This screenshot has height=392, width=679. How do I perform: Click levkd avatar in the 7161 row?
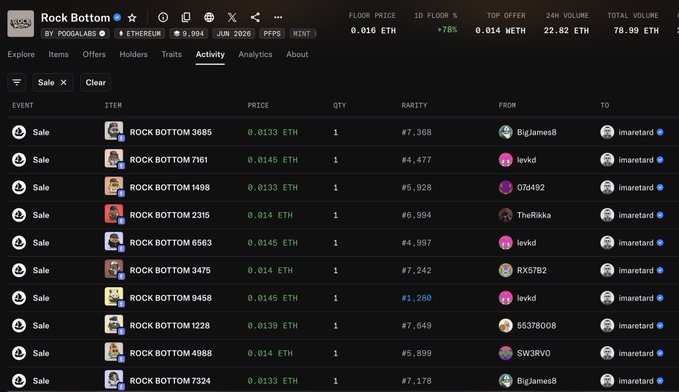point(505,160)
